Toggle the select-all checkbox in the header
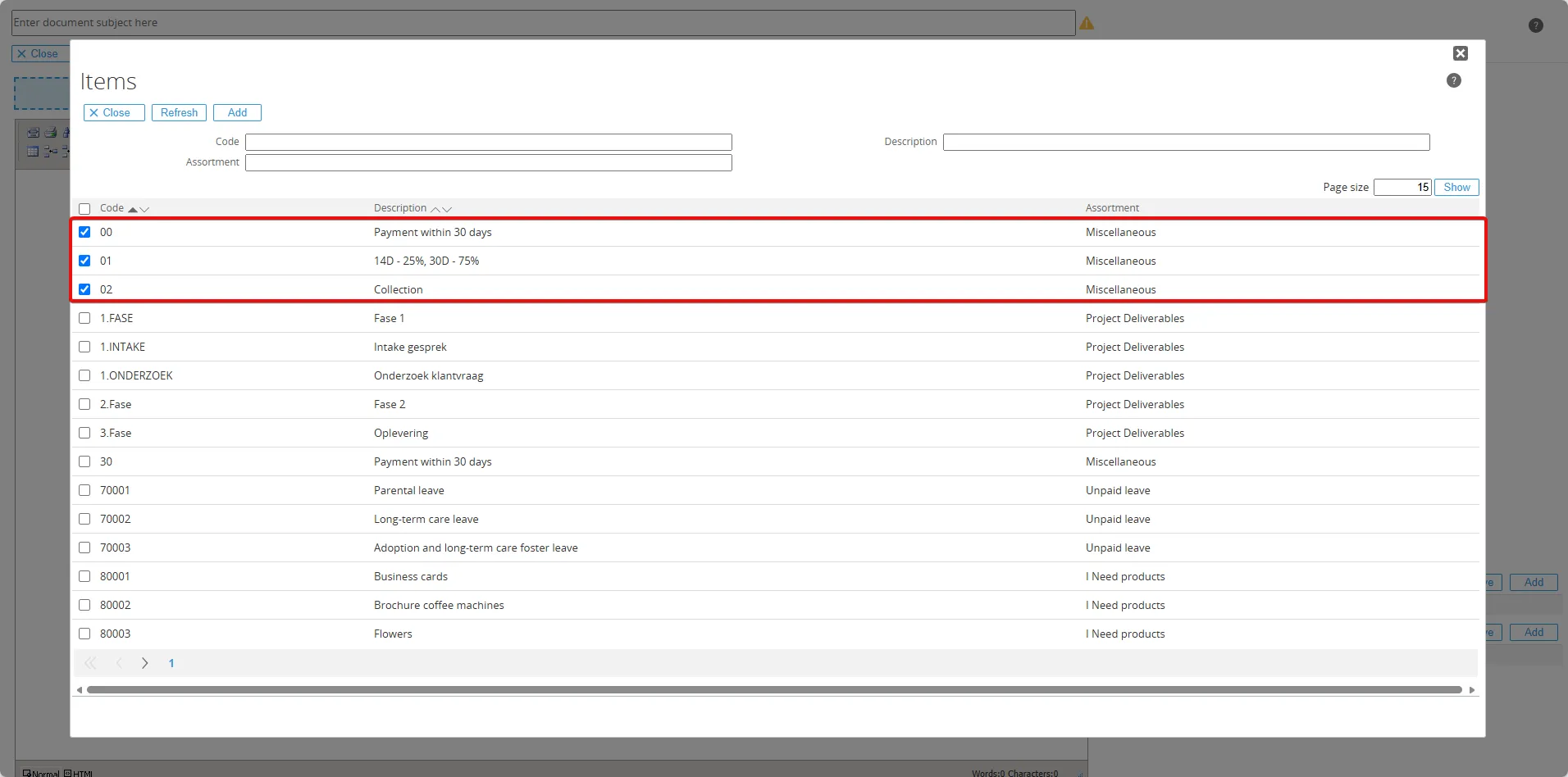This screenshot has height=777, width=1568. 84,209
